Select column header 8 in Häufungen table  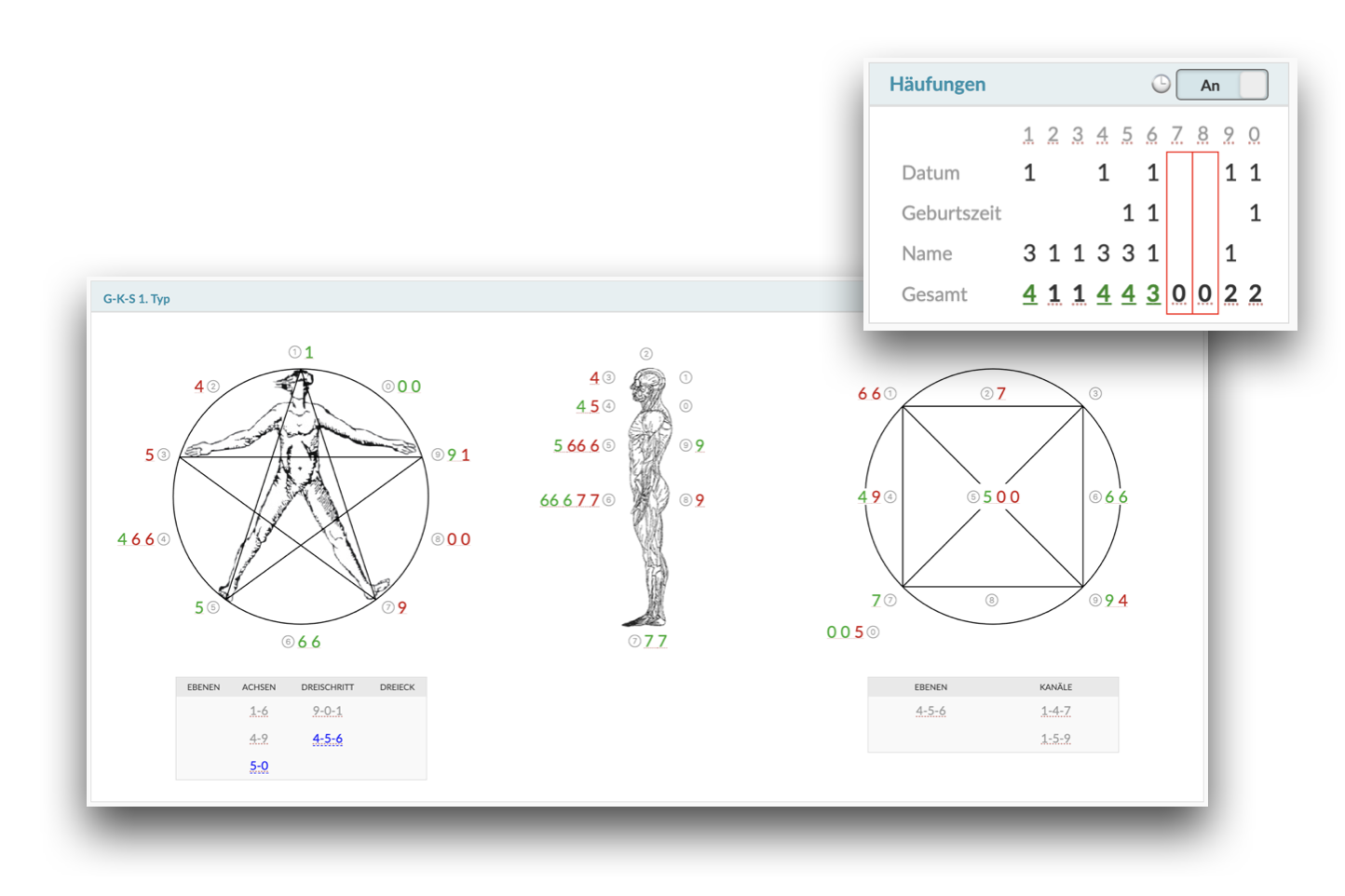[1203, 135]
